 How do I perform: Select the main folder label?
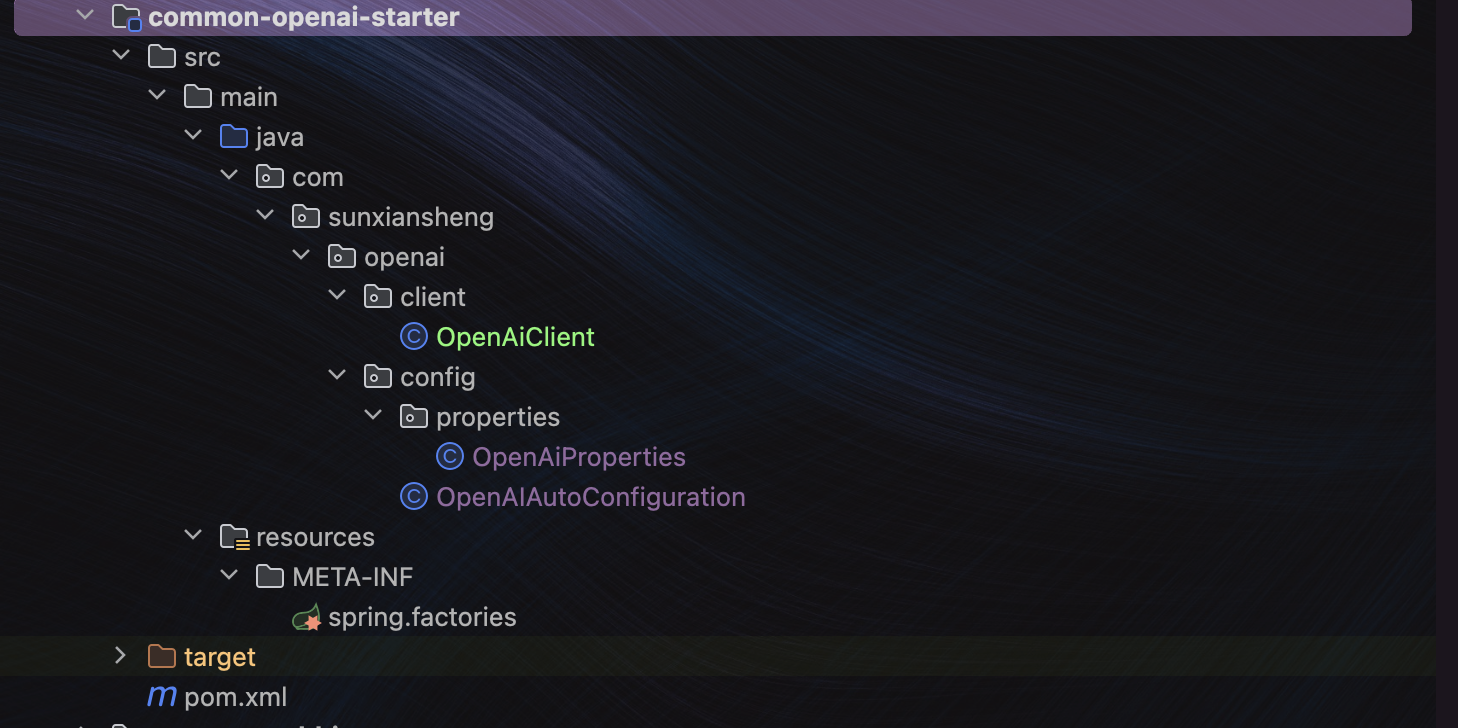pyautogui.click(x=249, y=97)
